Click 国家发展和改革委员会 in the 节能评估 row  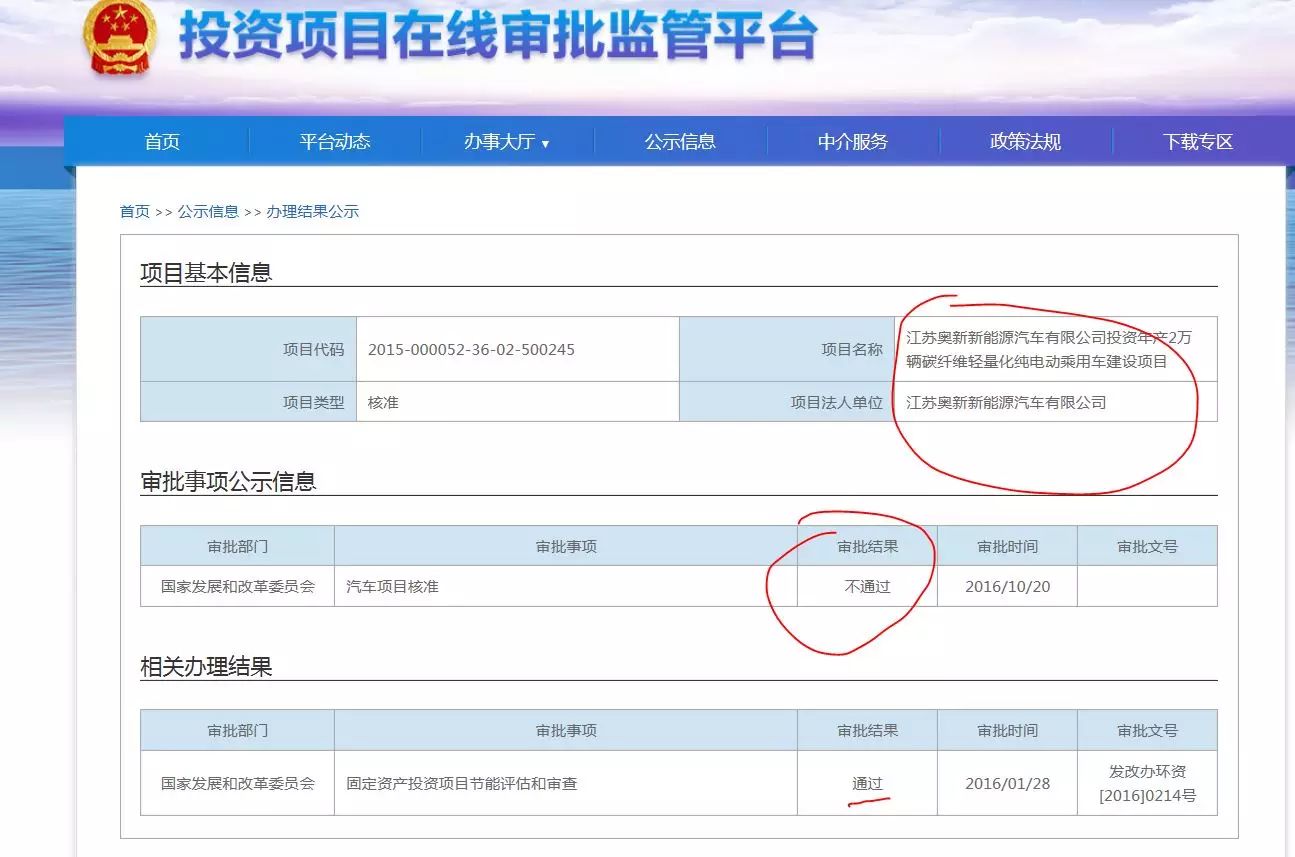pos(238,784)
